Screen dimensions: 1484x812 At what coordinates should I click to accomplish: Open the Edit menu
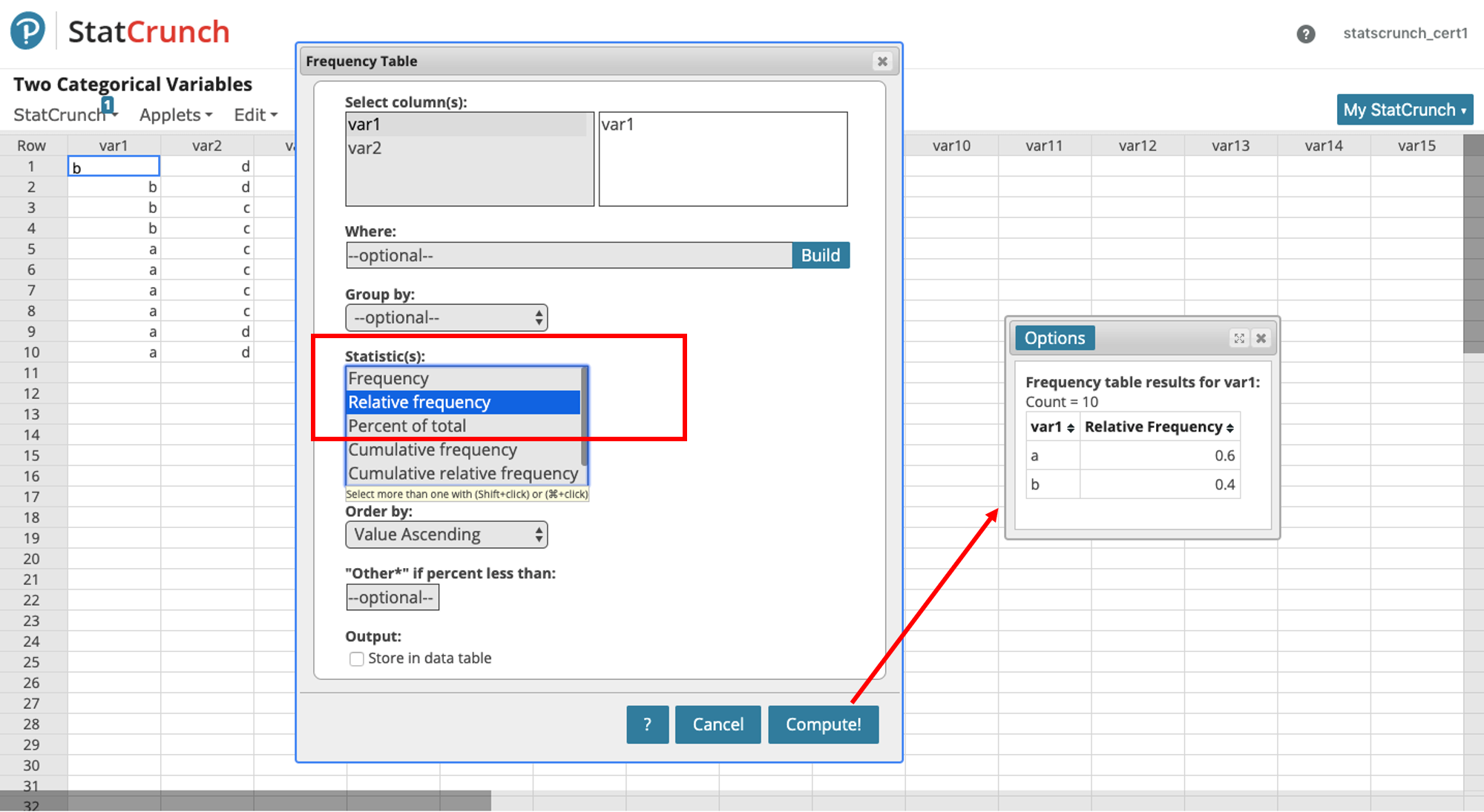pos(255,115)
